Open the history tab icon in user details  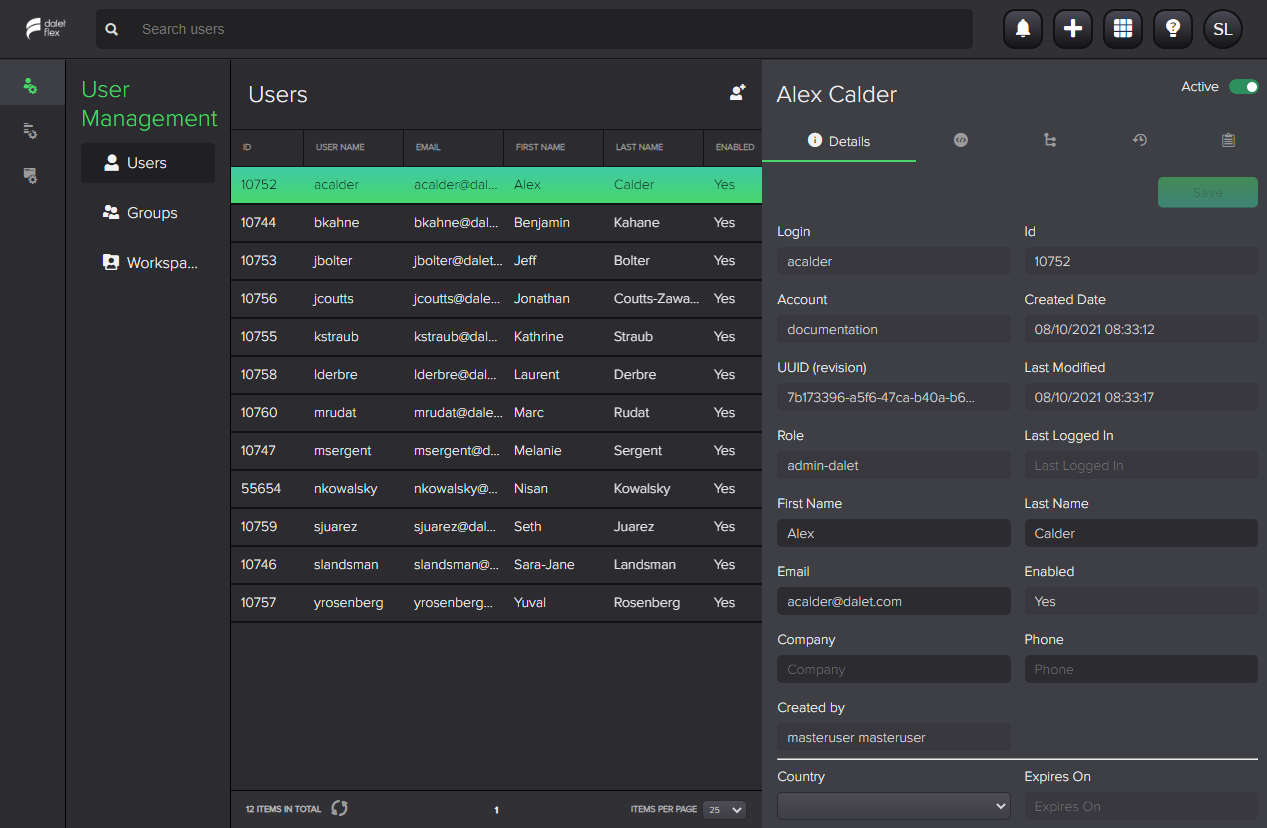[1139, 140]
